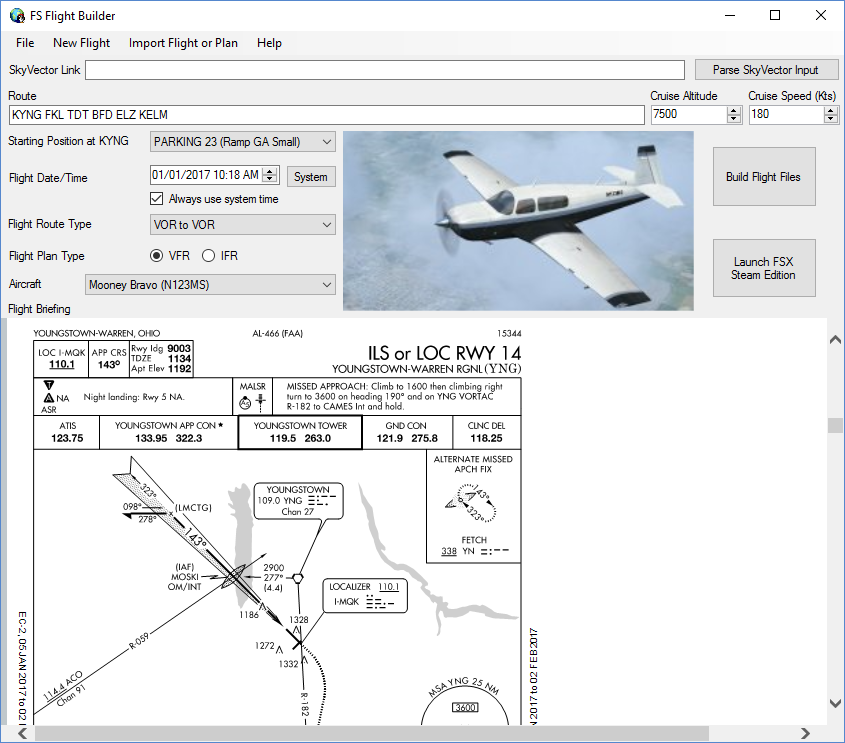This screenshot has height=743, width=845.
Task: Increment Flight Date/Time with up arrow
Action: 271,171
